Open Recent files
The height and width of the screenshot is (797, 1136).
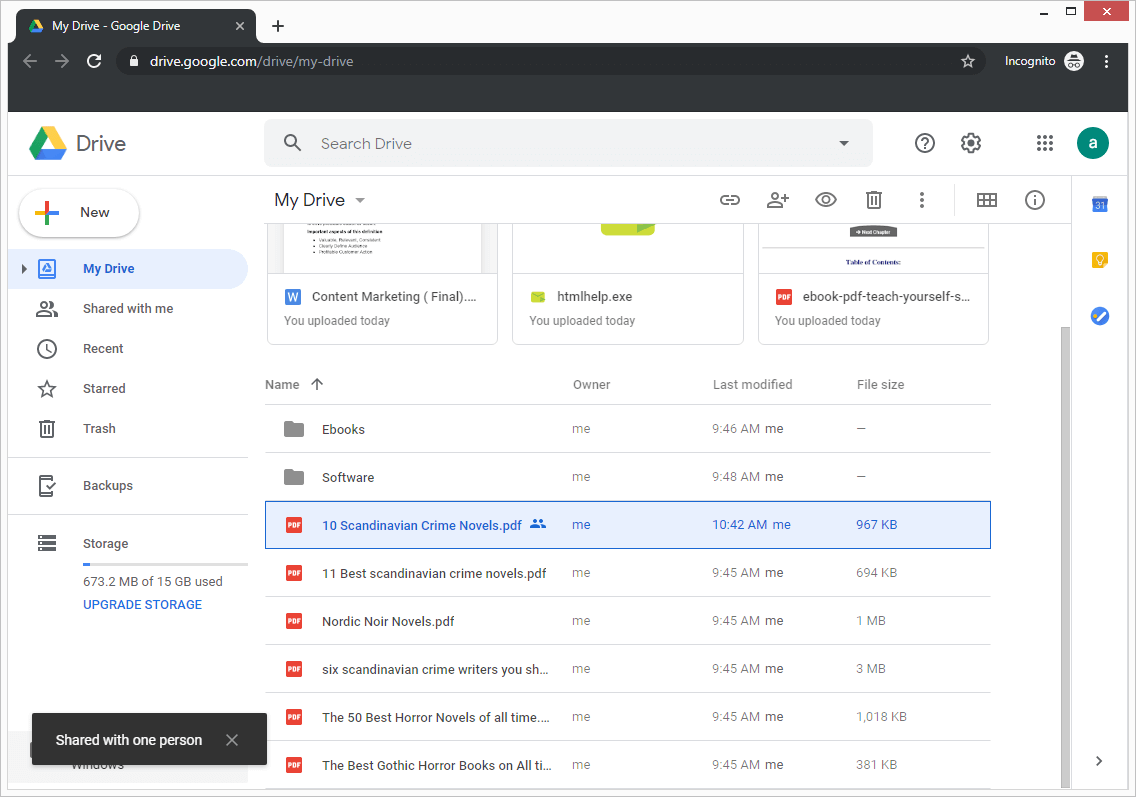click(128, 349)
